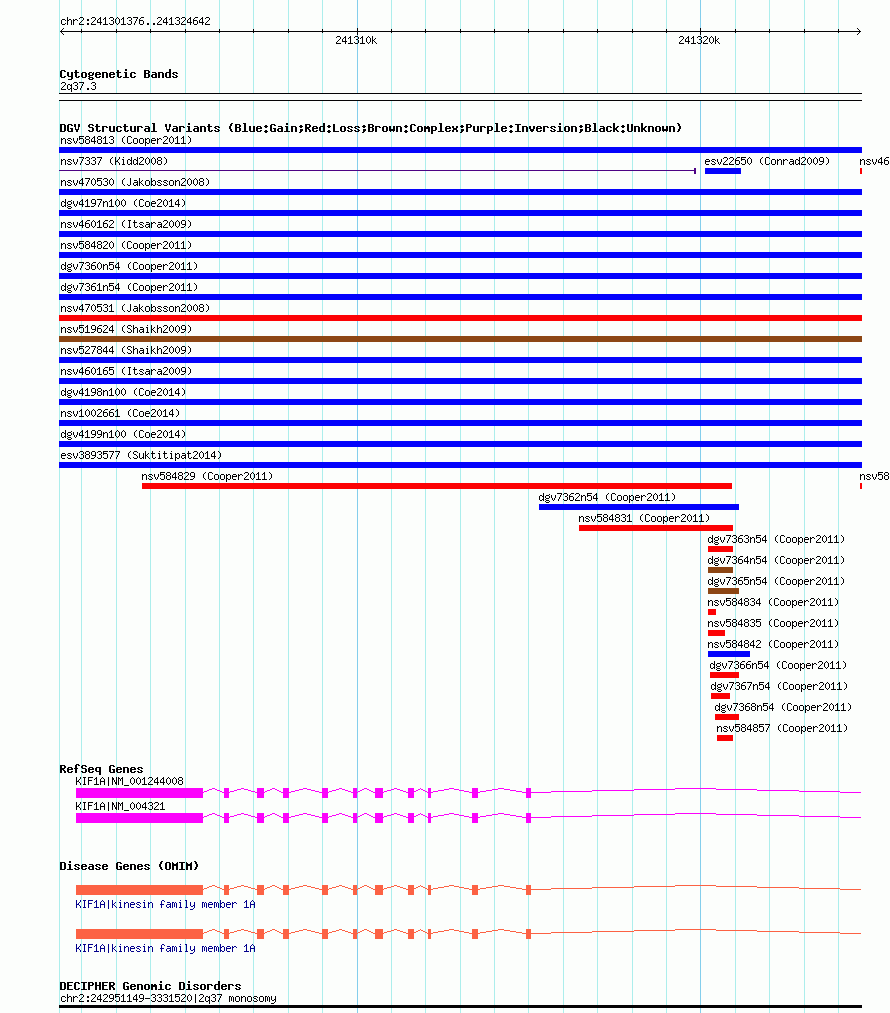The height and width of the screenshot is (1013, 890).
Task: Click the nsv584813 (Cooper2011) variant label
Action: tap(126, 140)
